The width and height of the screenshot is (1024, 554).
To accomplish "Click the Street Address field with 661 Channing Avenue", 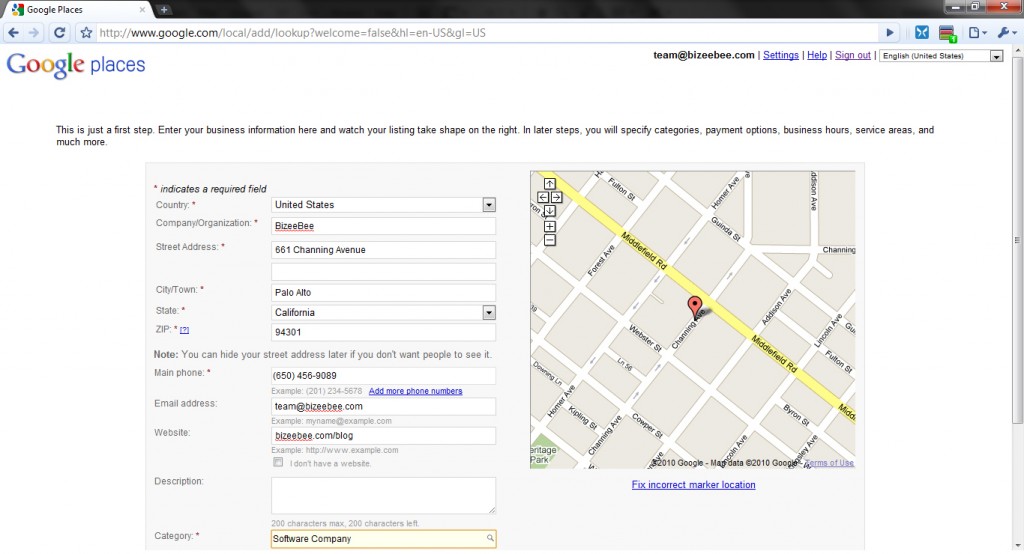I will click(x=383, y=250).
